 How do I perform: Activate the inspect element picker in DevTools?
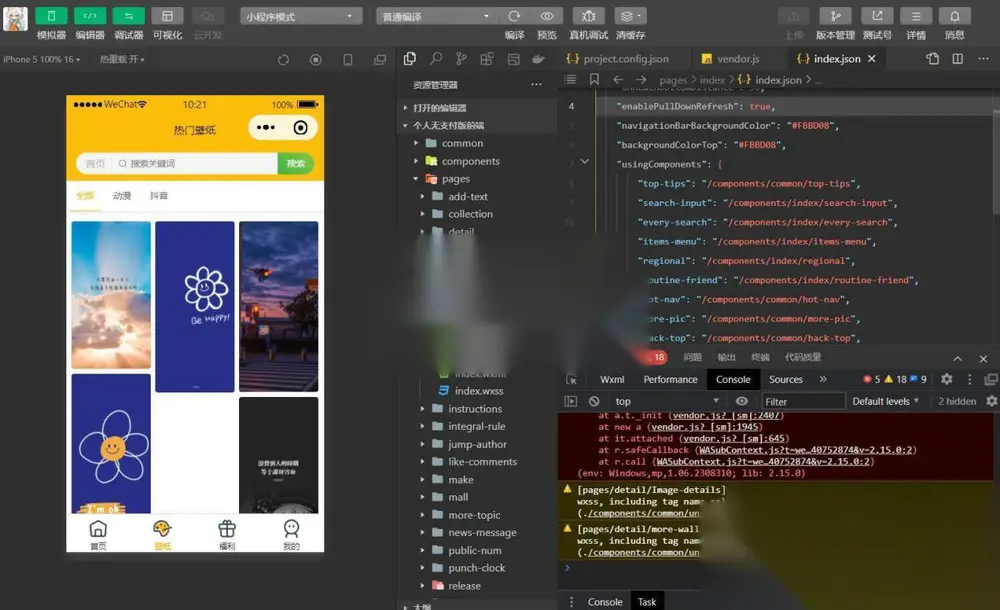pos(571,380)
